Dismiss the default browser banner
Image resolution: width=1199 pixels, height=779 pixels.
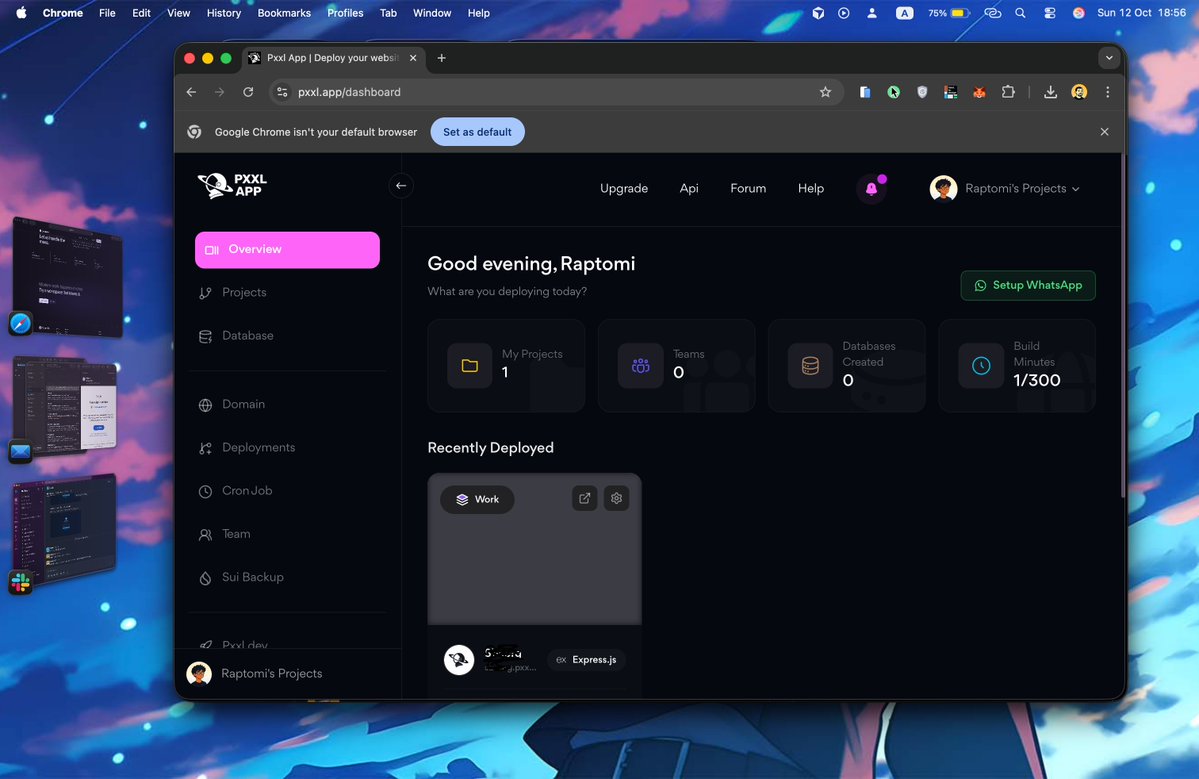tap(1104, 132)
